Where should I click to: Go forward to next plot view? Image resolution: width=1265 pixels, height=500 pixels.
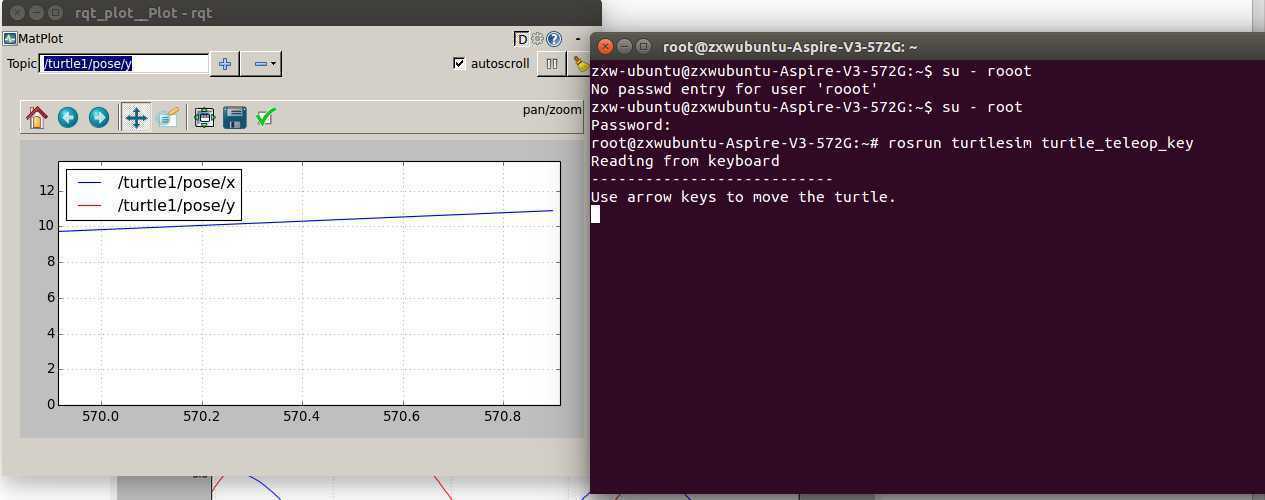[99, 117]
